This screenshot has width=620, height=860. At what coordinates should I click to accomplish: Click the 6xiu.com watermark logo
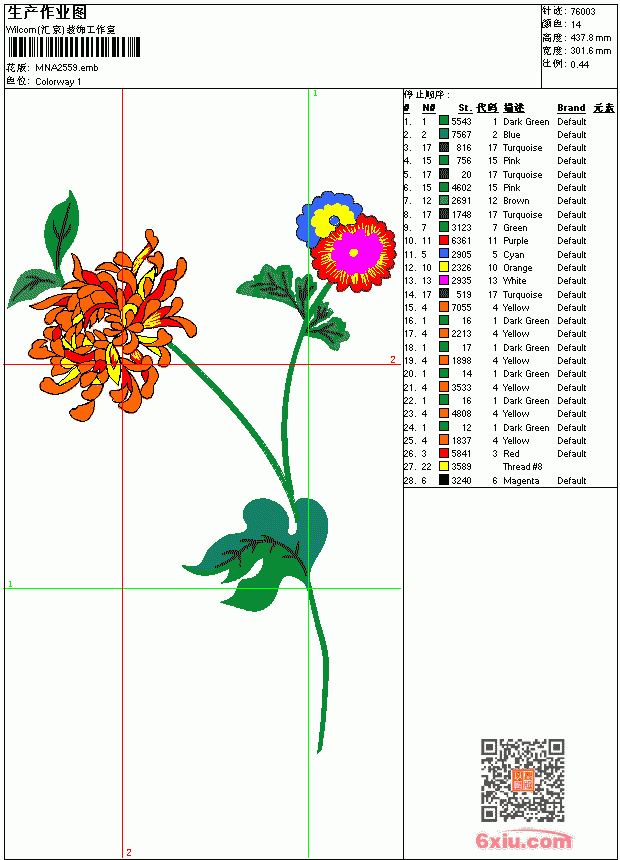pos(523,840)
